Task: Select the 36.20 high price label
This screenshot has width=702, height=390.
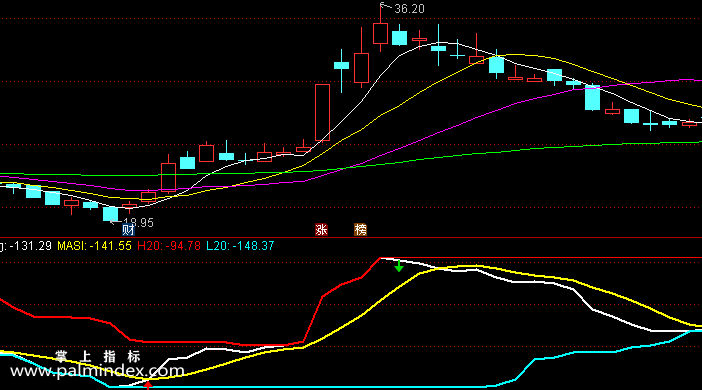Action: (409, 9)
